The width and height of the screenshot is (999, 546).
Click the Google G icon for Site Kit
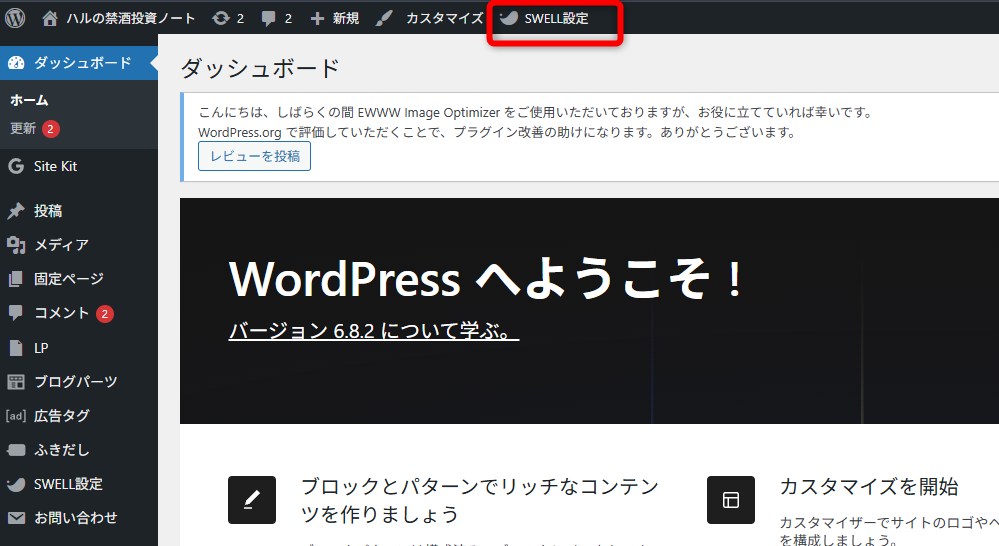tap(16, 166)
